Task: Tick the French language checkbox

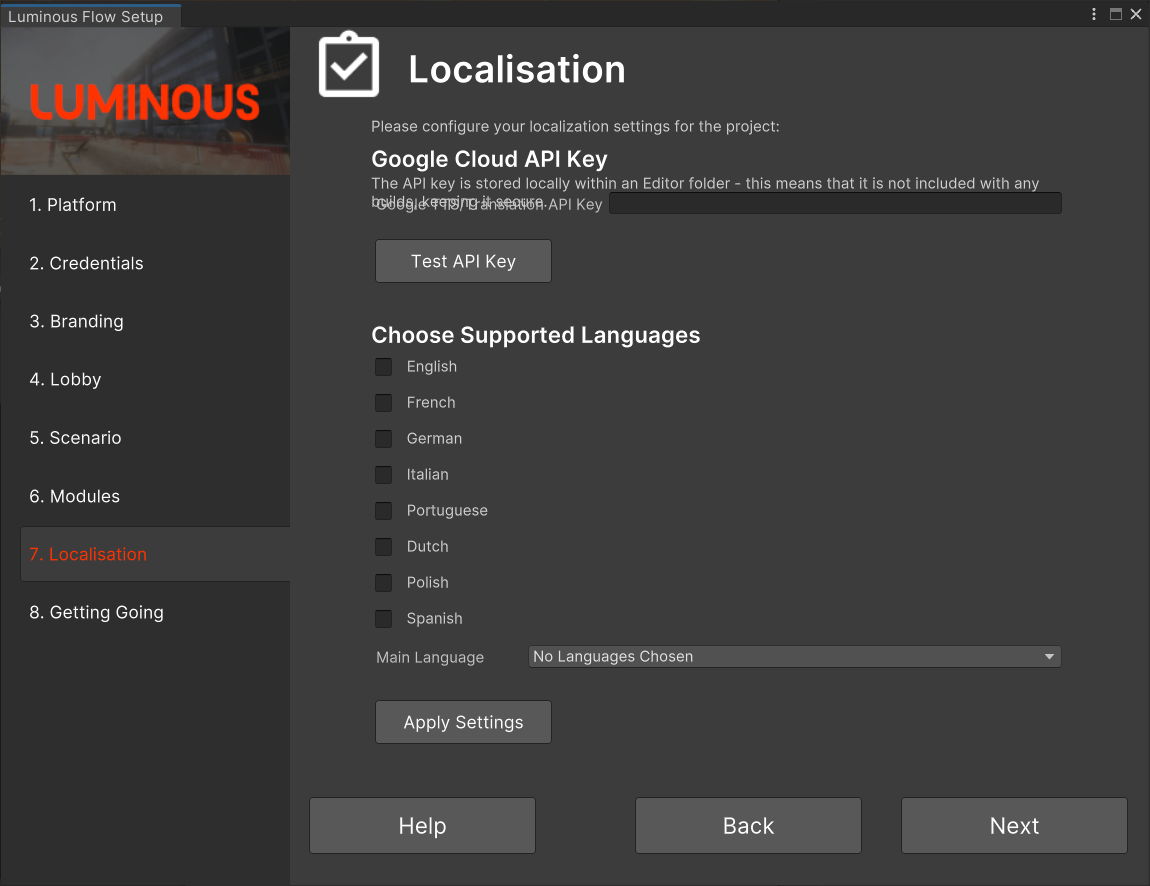Action: [383, 403]
